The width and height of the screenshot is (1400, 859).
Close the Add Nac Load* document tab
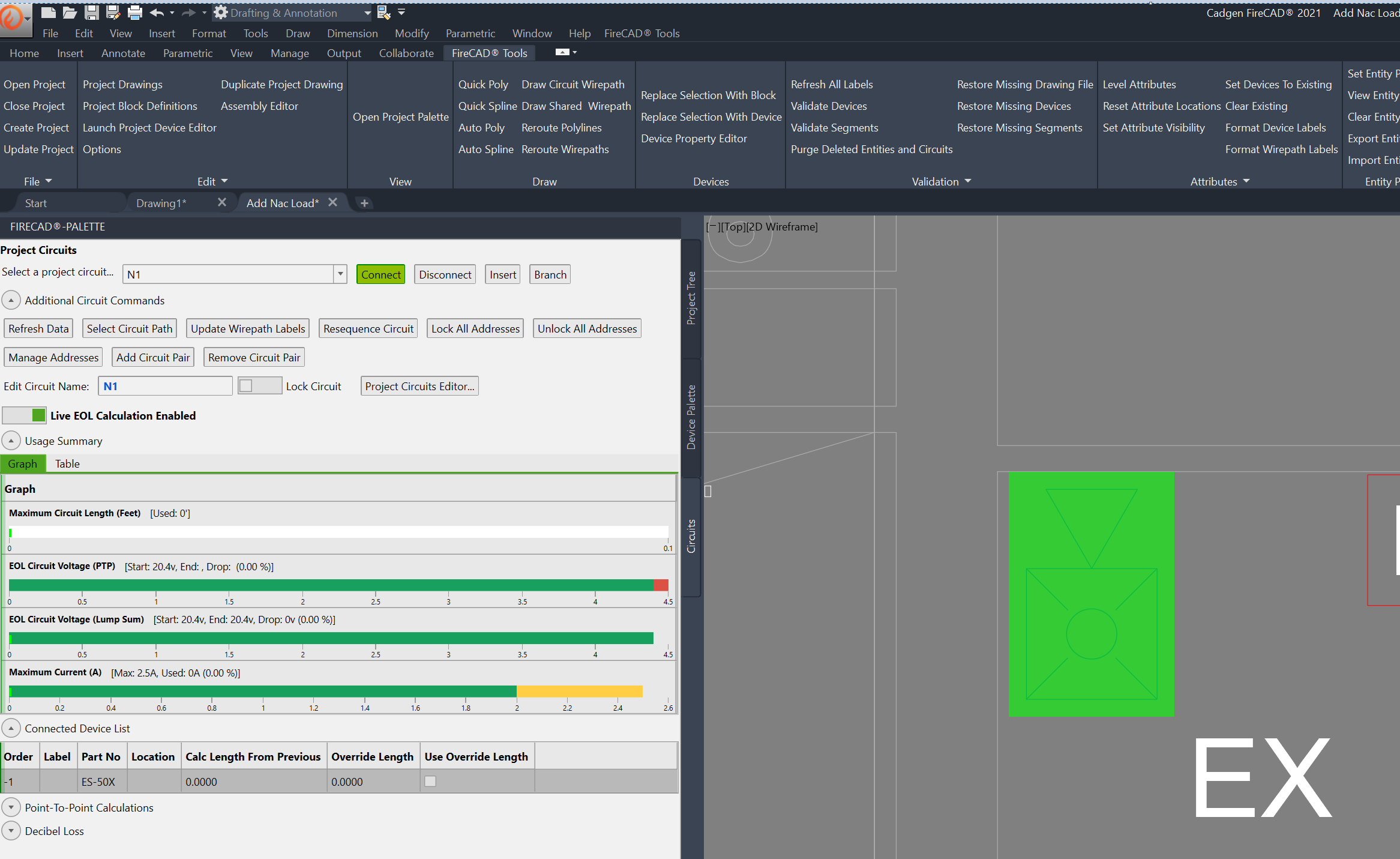tap(333, 202)
